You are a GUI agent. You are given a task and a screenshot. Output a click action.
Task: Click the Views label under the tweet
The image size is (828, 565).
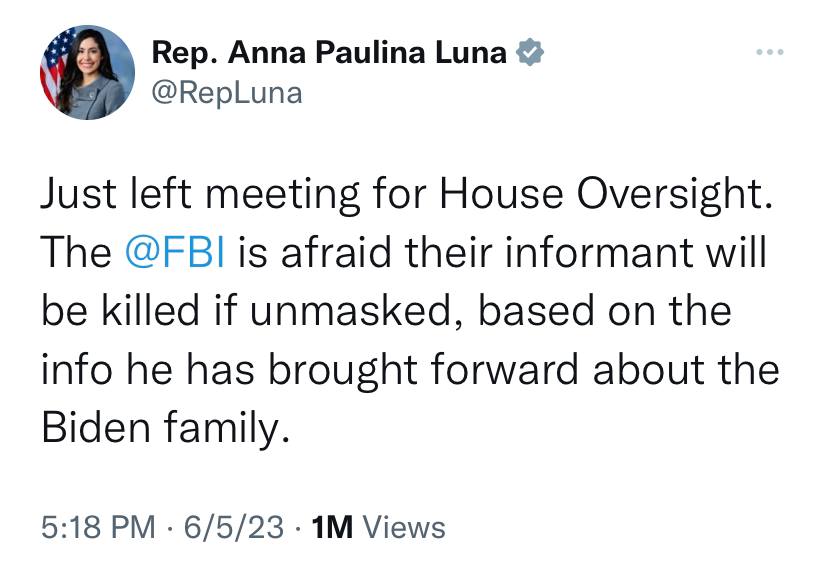[x=405, y=527]
